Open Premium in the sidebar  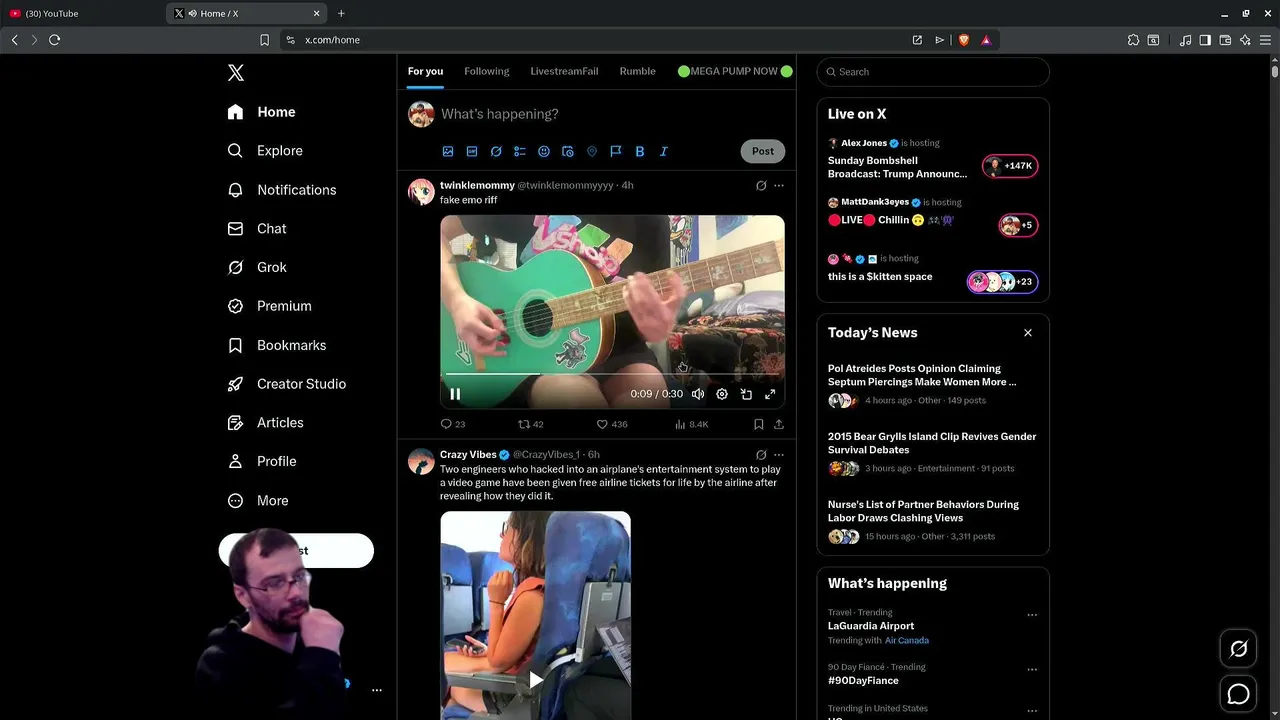269,306
